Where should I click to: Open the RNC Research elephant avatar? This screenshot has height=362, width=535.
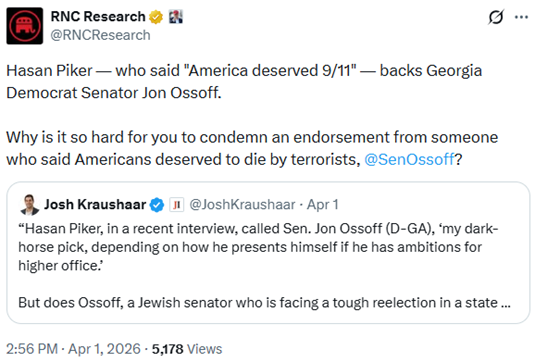click(25, 26)
